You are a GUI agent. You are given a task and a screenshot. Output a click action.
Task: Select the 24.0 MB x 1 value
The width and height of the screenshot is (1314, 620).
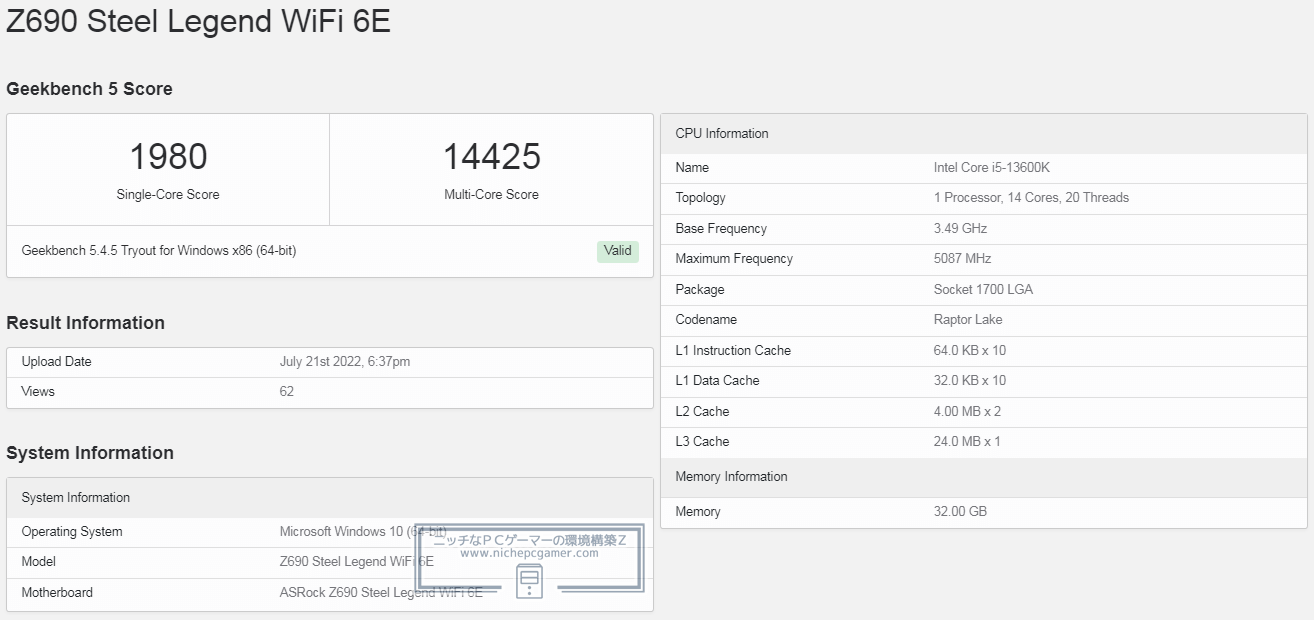pyautogui.click(x=967, y=442)
